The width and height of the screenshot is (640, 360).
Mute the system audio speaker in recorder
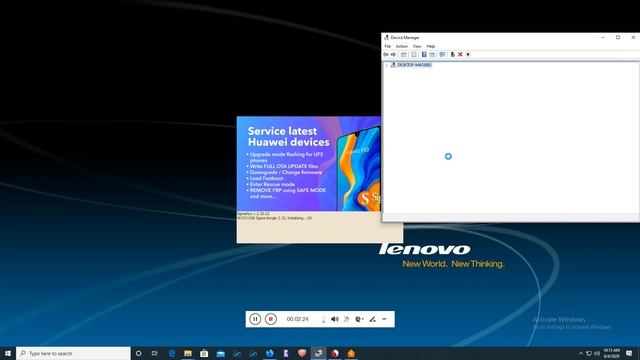pyautogui.click(x=335, y=319)
